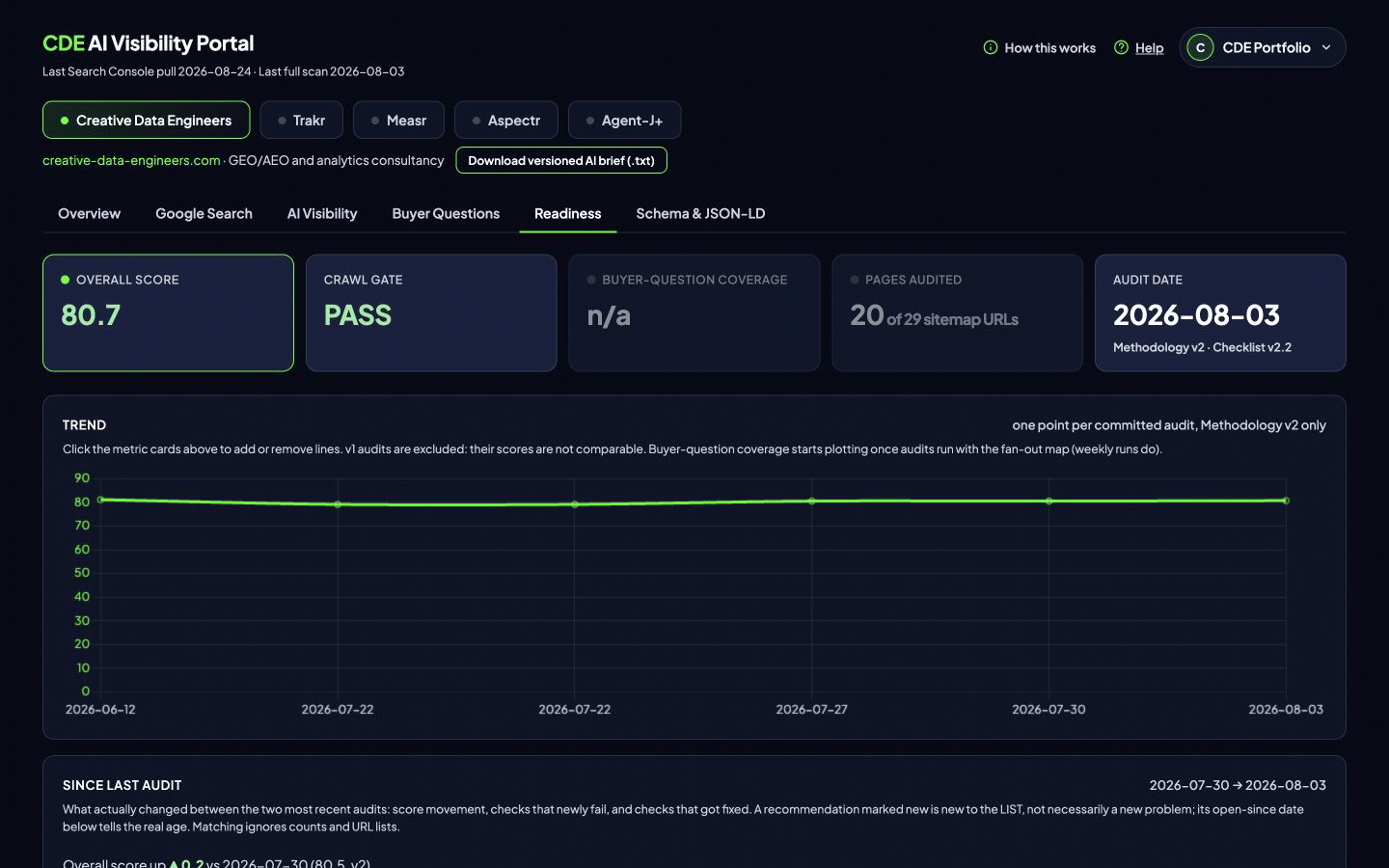The image size is (1389, 868).
Task: Switch to the Schema & JSON-LD tab
Action: (700, 213)
